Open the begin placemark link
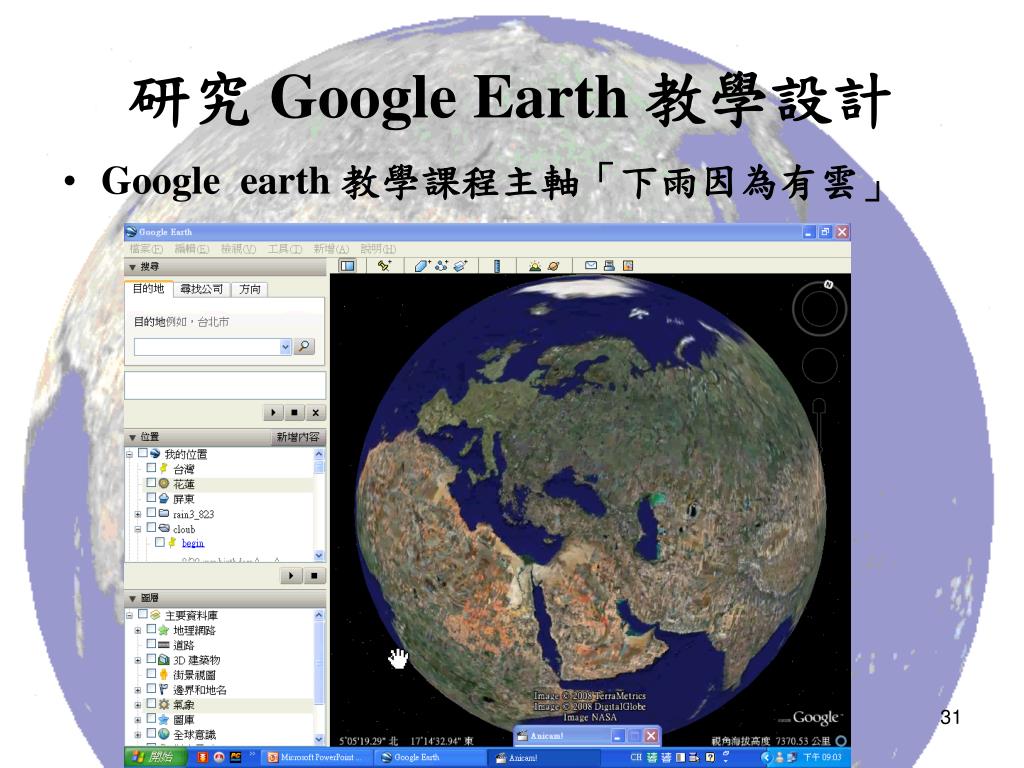 (x=193, y=543)
